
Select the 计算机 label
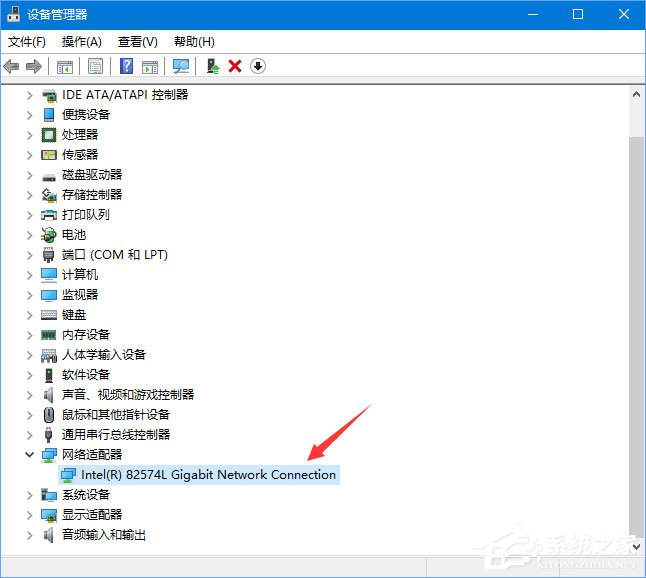tap(80, 275)
